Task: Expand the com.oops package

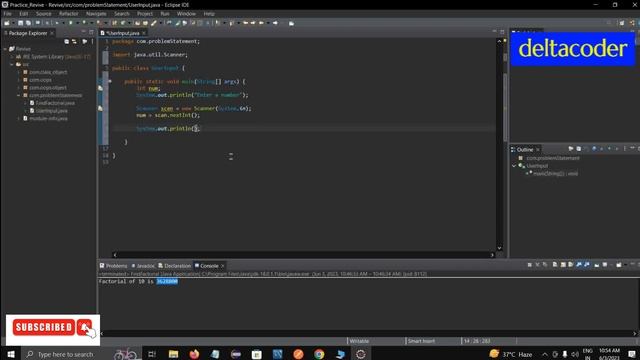Action: point(19,80)
